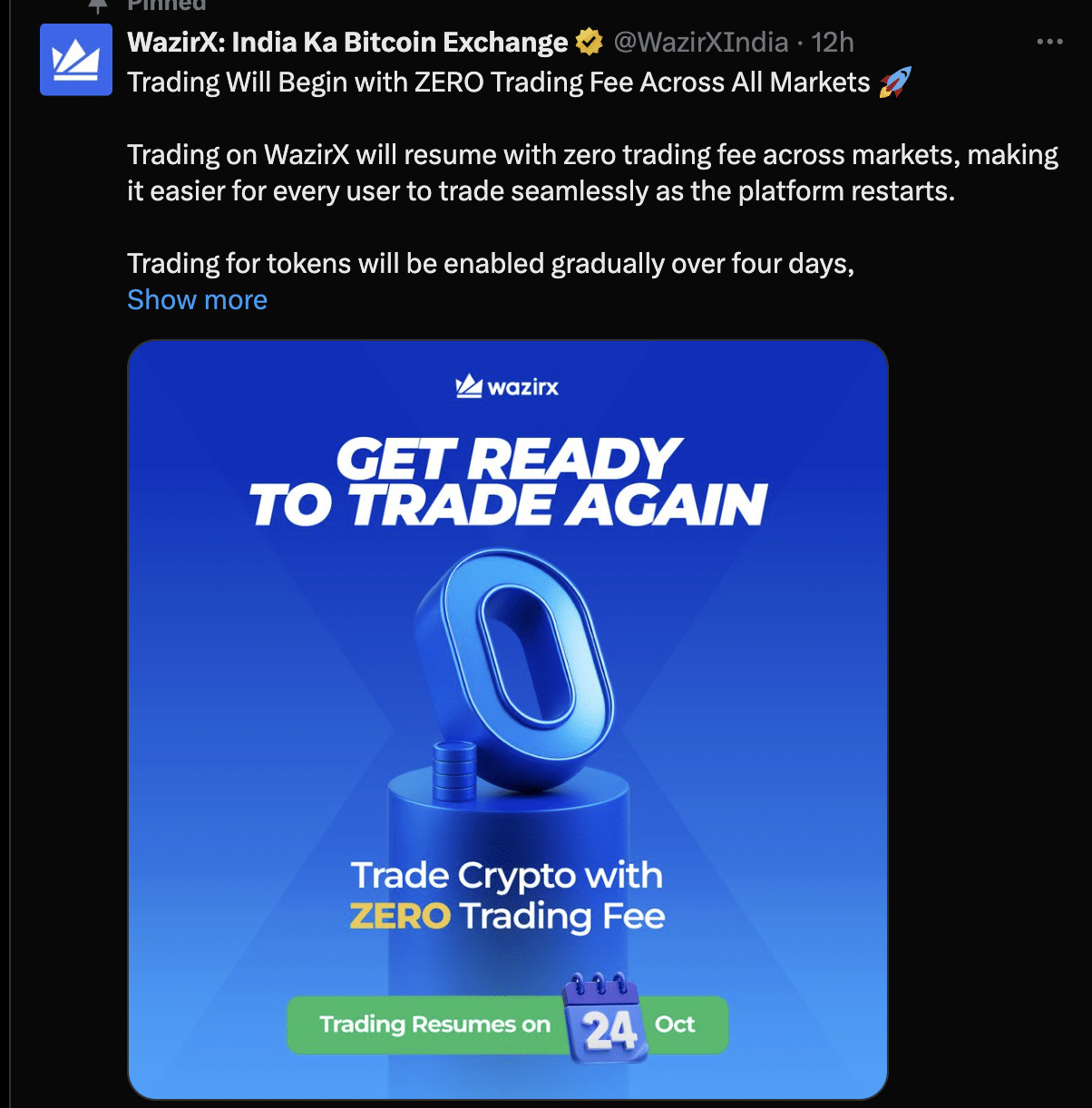Click the GET READY TO TRADE AGAIN heading
This screenshot has width=1092, height=1108.
coord(508,482)
